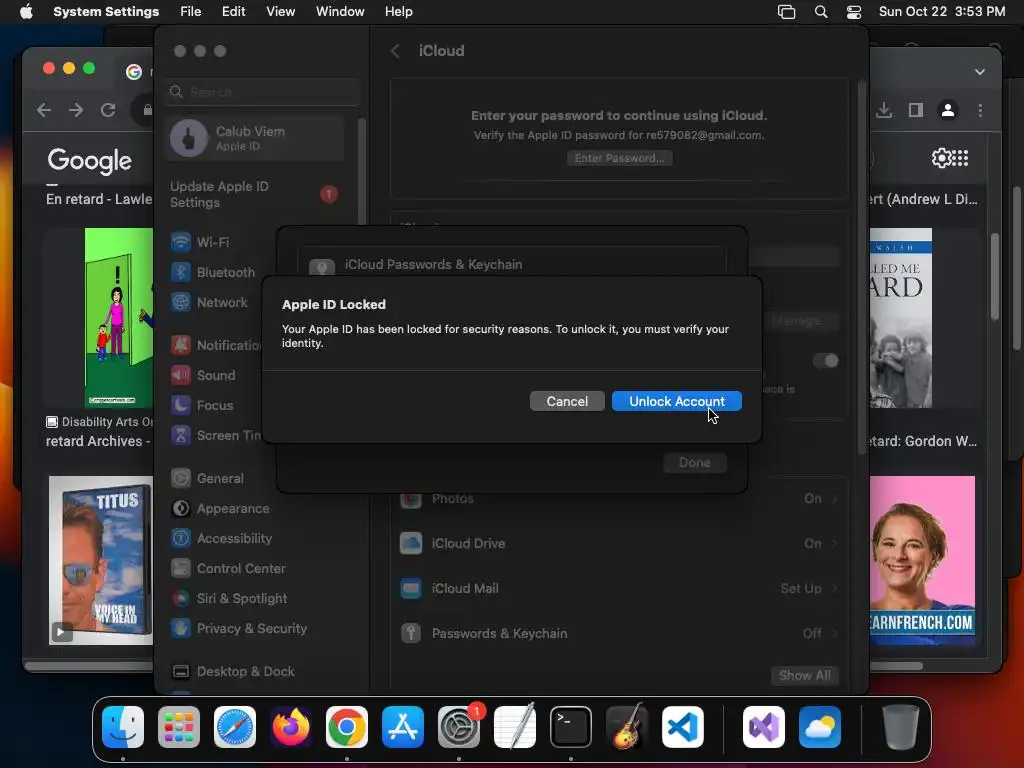Click the Show All button

[x=804, y=675]
